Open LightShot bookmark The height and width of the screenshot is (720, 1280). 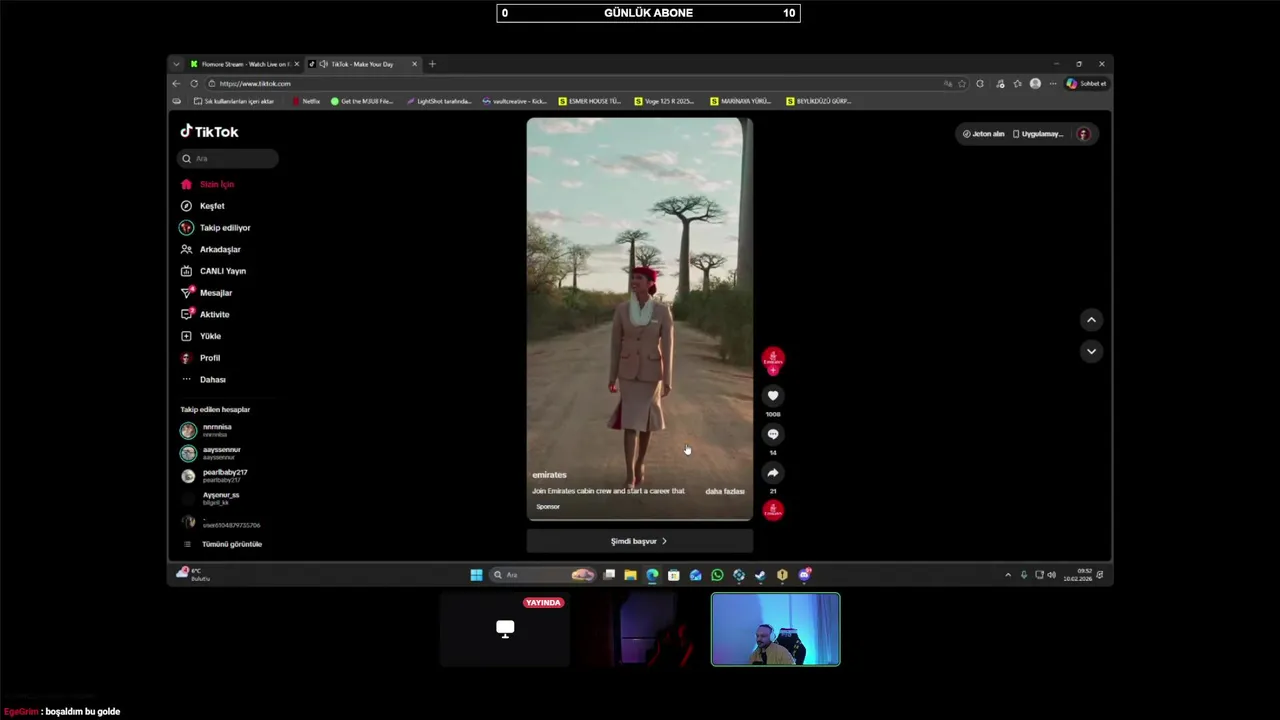[x=438, y=101]
